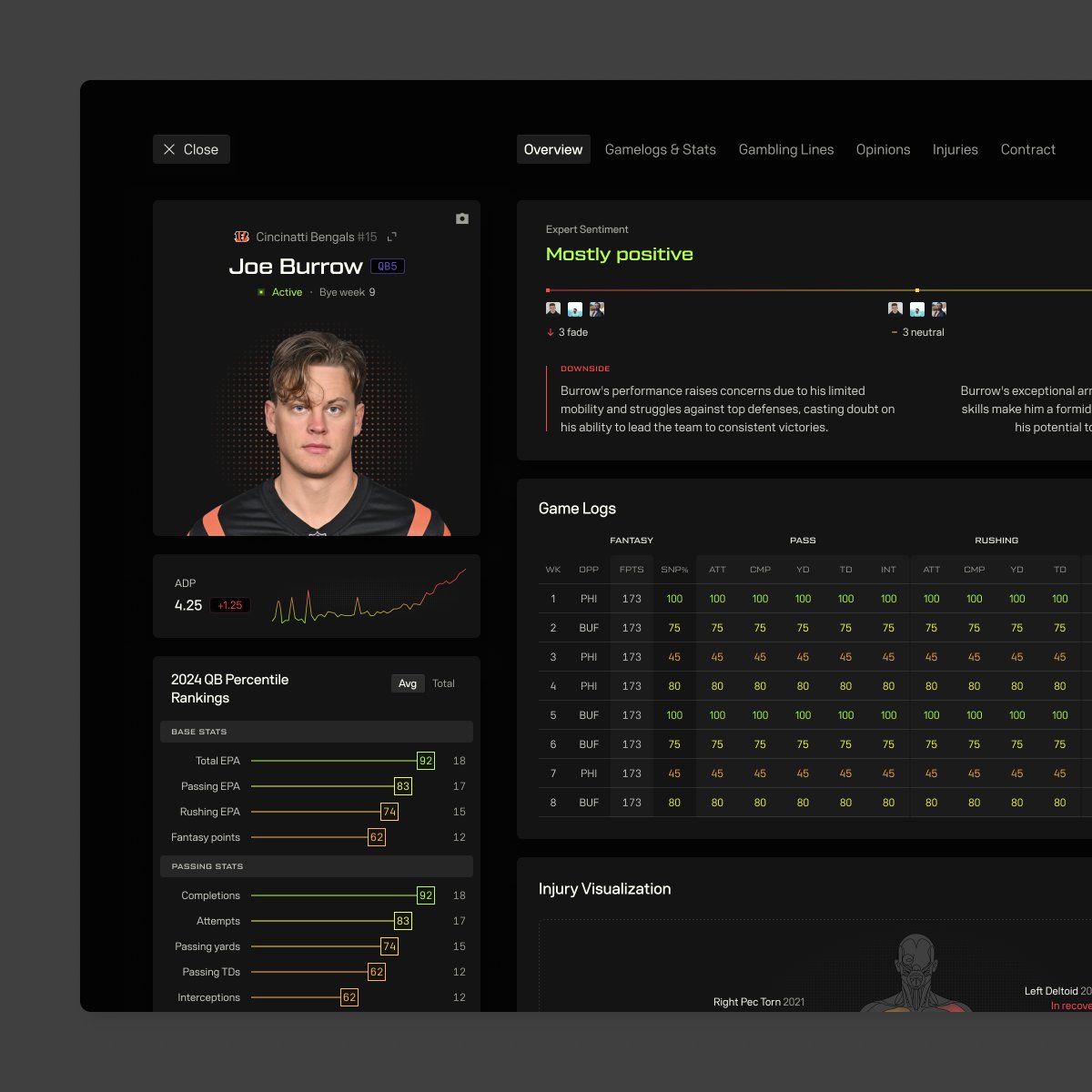Click the Cincinnati Bengals team logo
The height and width of the screenshot is (1092, 1092).
coord(241,237)
